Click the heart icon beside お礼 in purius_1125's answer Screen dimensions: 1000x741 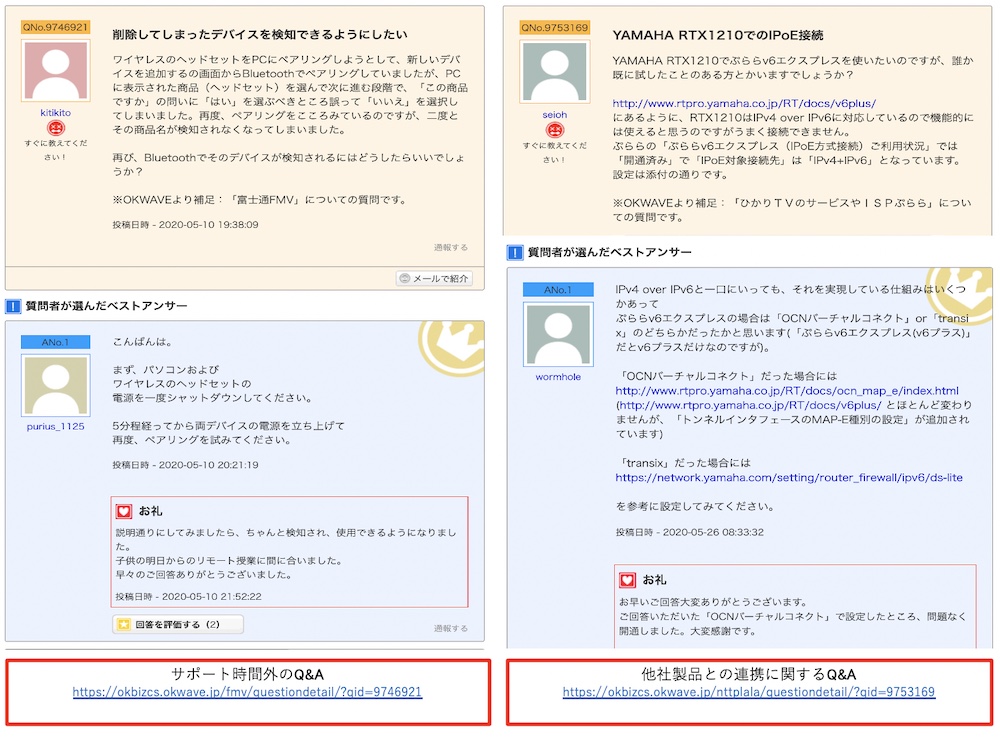click(124, 510)
